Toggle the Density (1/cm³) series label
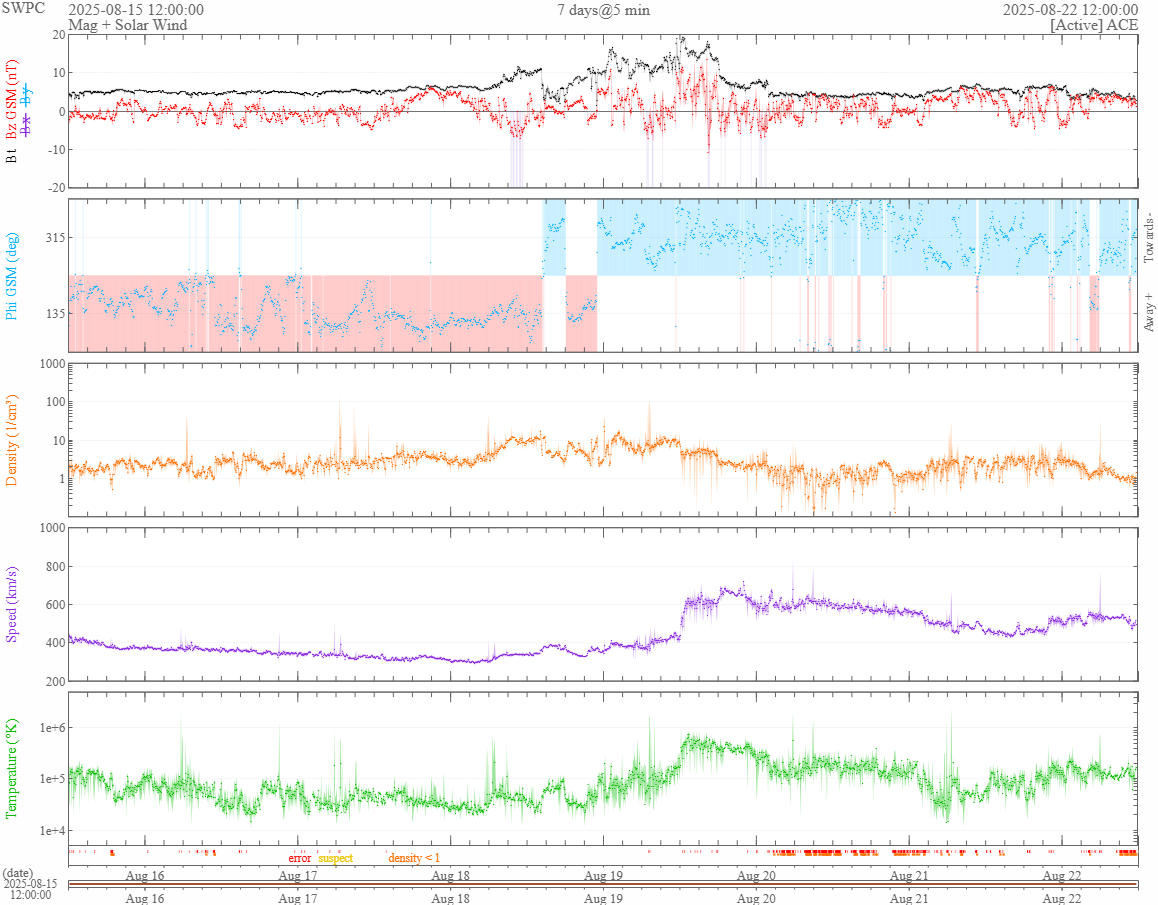This screenshot has height=905, width=1158. tap(11, 440)
